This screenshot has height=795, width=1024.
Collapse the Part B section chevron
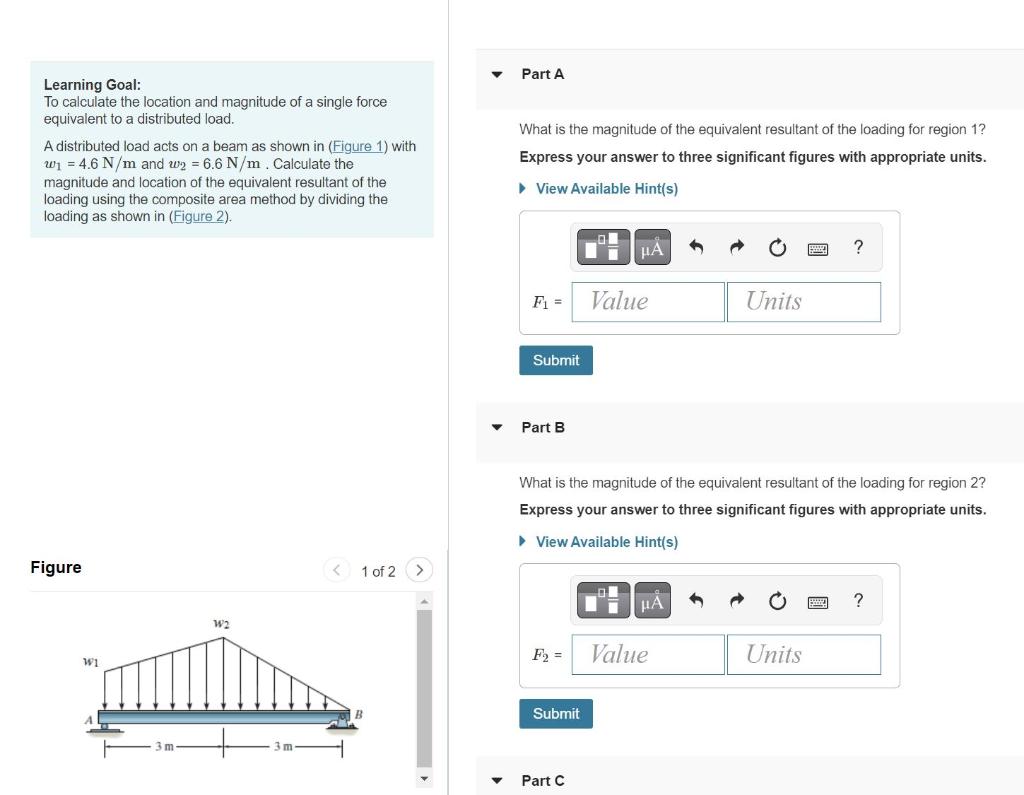pos(496,427)
